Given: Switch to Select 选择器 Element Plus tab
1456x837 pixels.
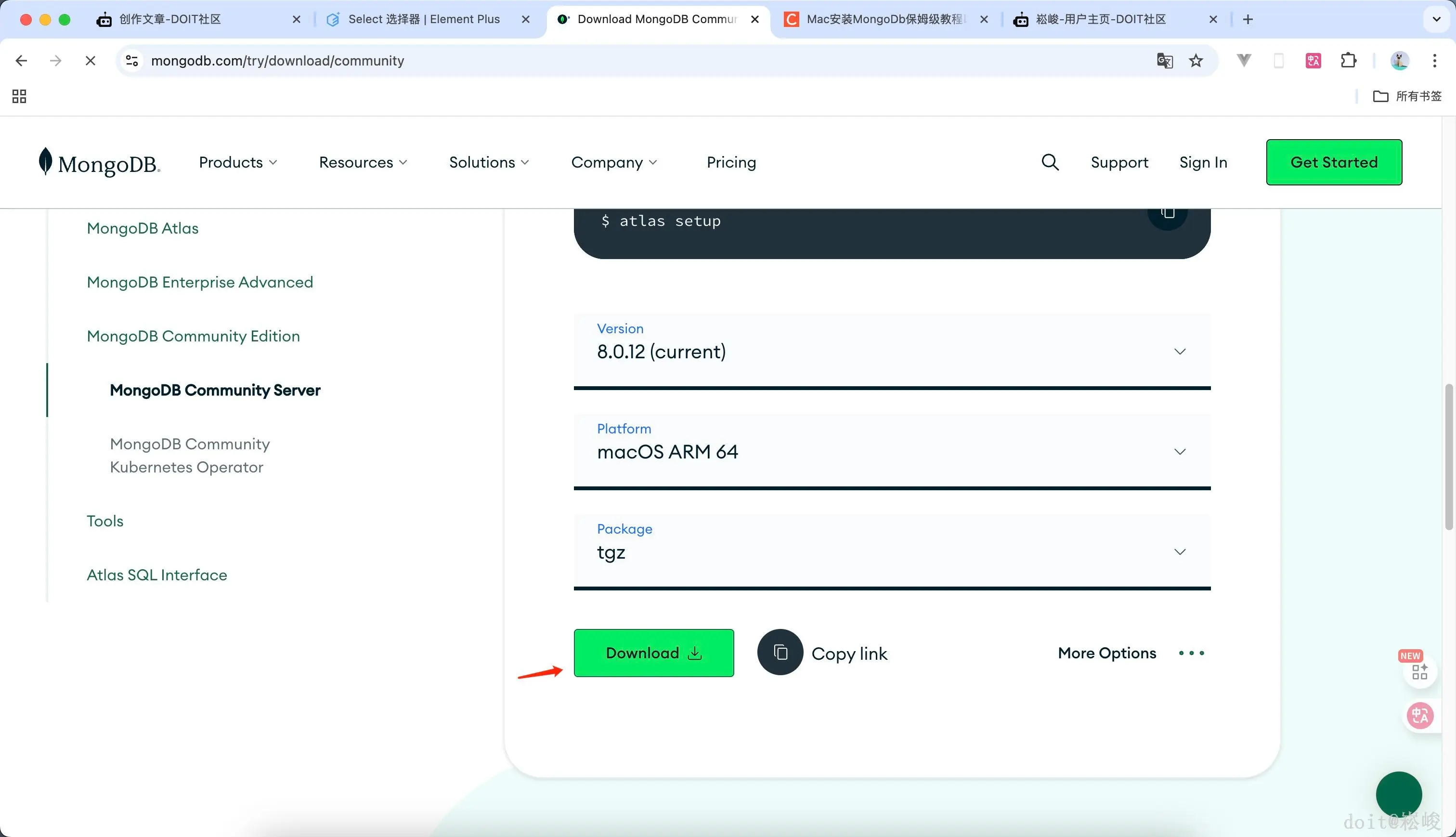Looking at the screenshot, I should 424,19.
